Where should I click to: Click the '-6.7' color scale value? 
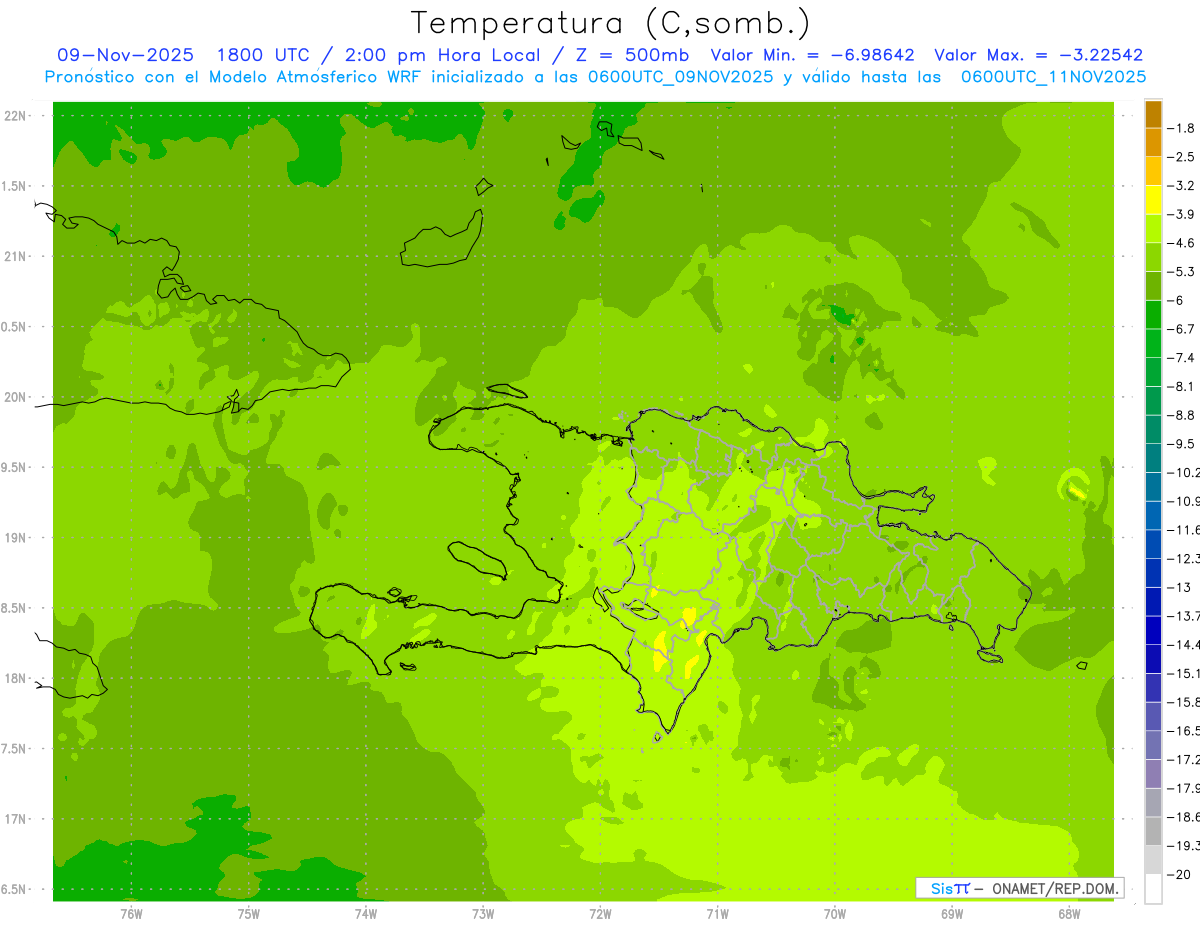click(1180, 329)
